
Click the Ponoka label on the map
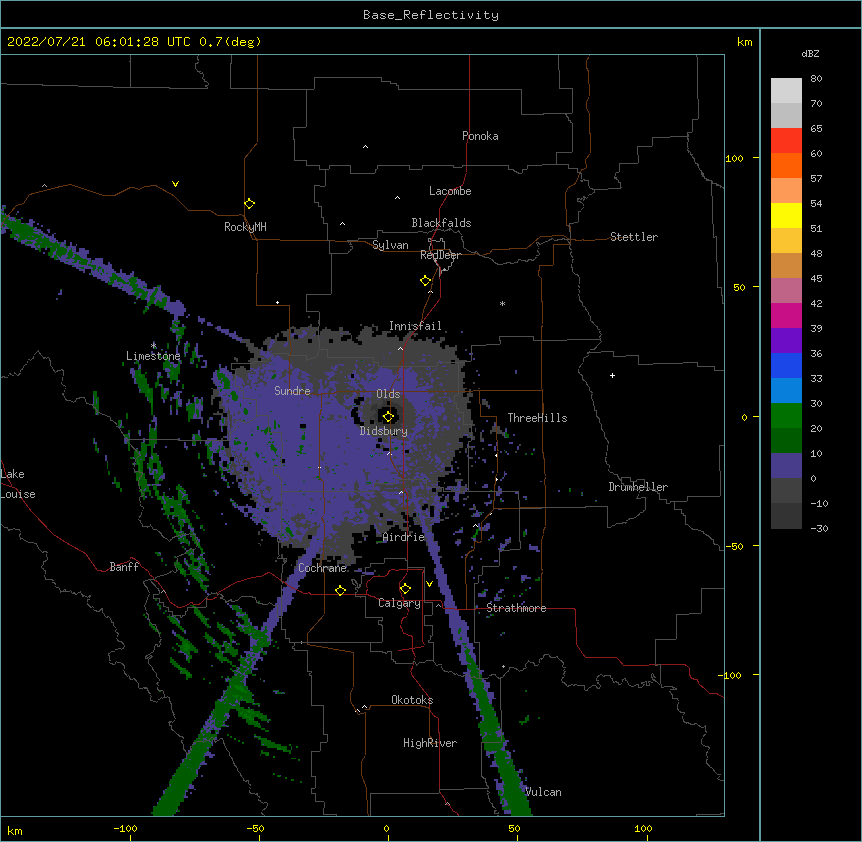480,136
